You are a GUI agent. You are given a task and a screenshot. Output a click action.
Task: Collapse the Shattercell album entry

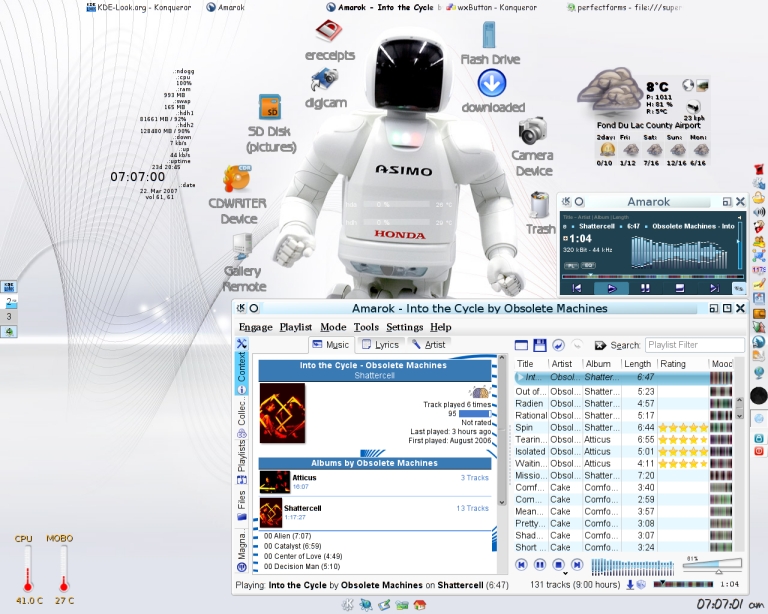pyautogui.click(x=375, y=513)
